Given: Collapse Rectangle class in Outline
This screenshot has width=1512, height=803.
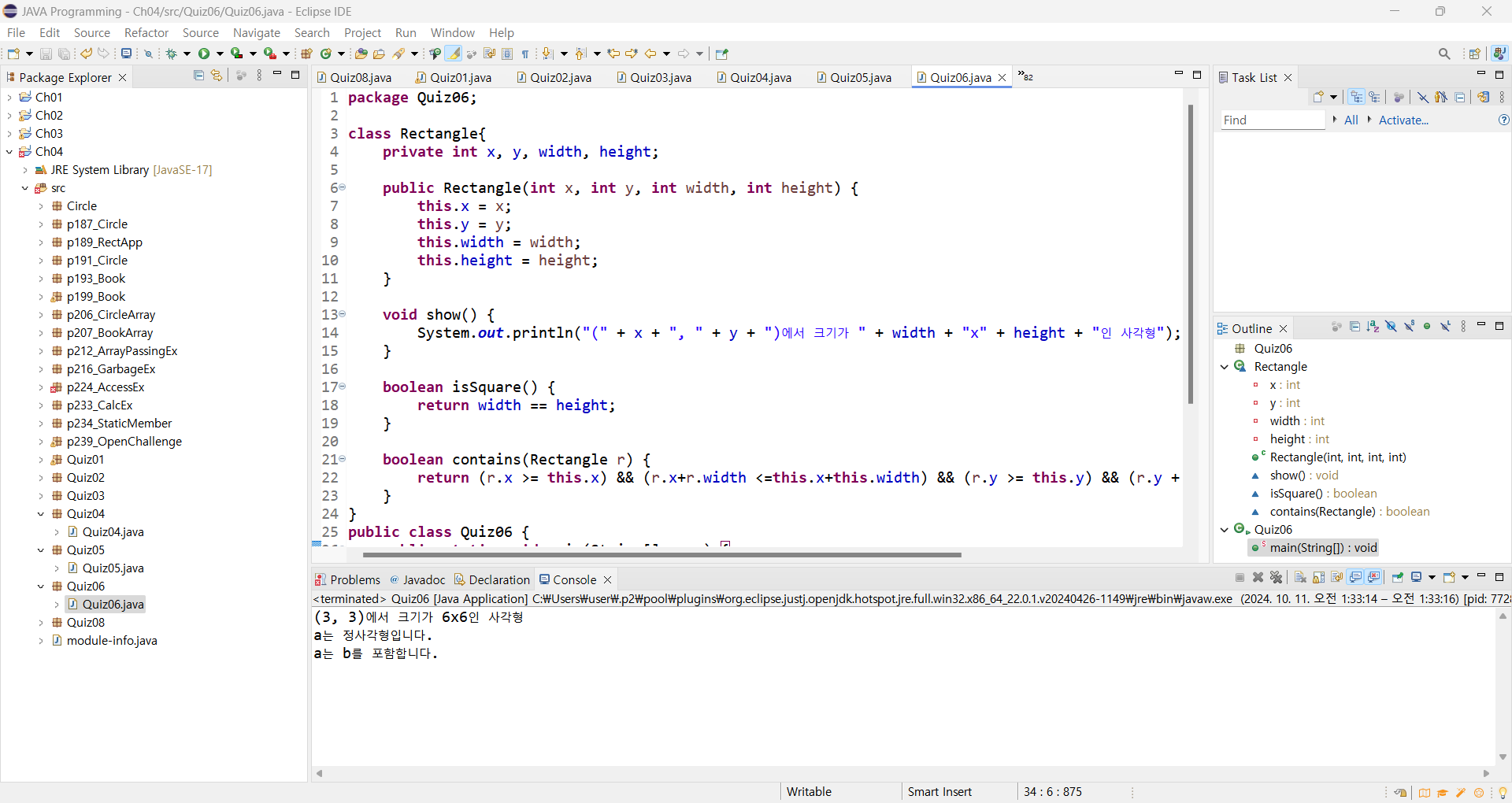Looking at the screenshot, I should pos(1225,366).
